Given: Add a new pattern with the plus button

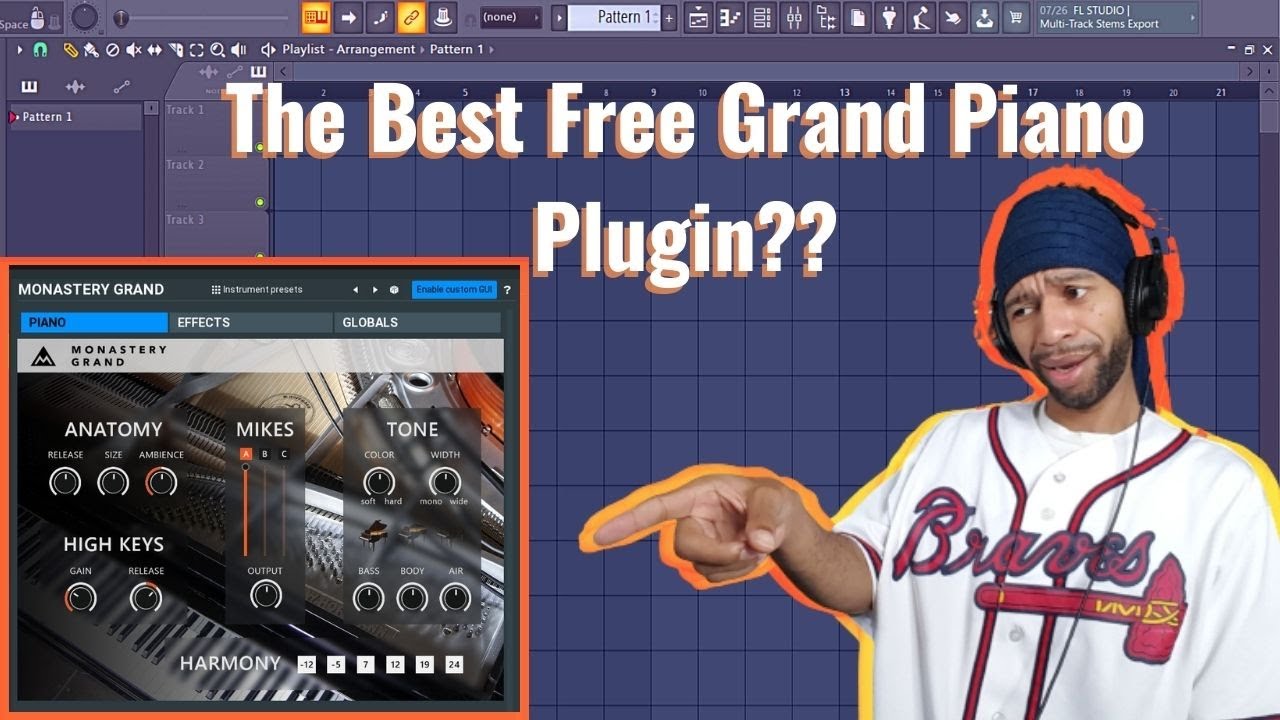Looking at the screenshot, I should [669, 17].
